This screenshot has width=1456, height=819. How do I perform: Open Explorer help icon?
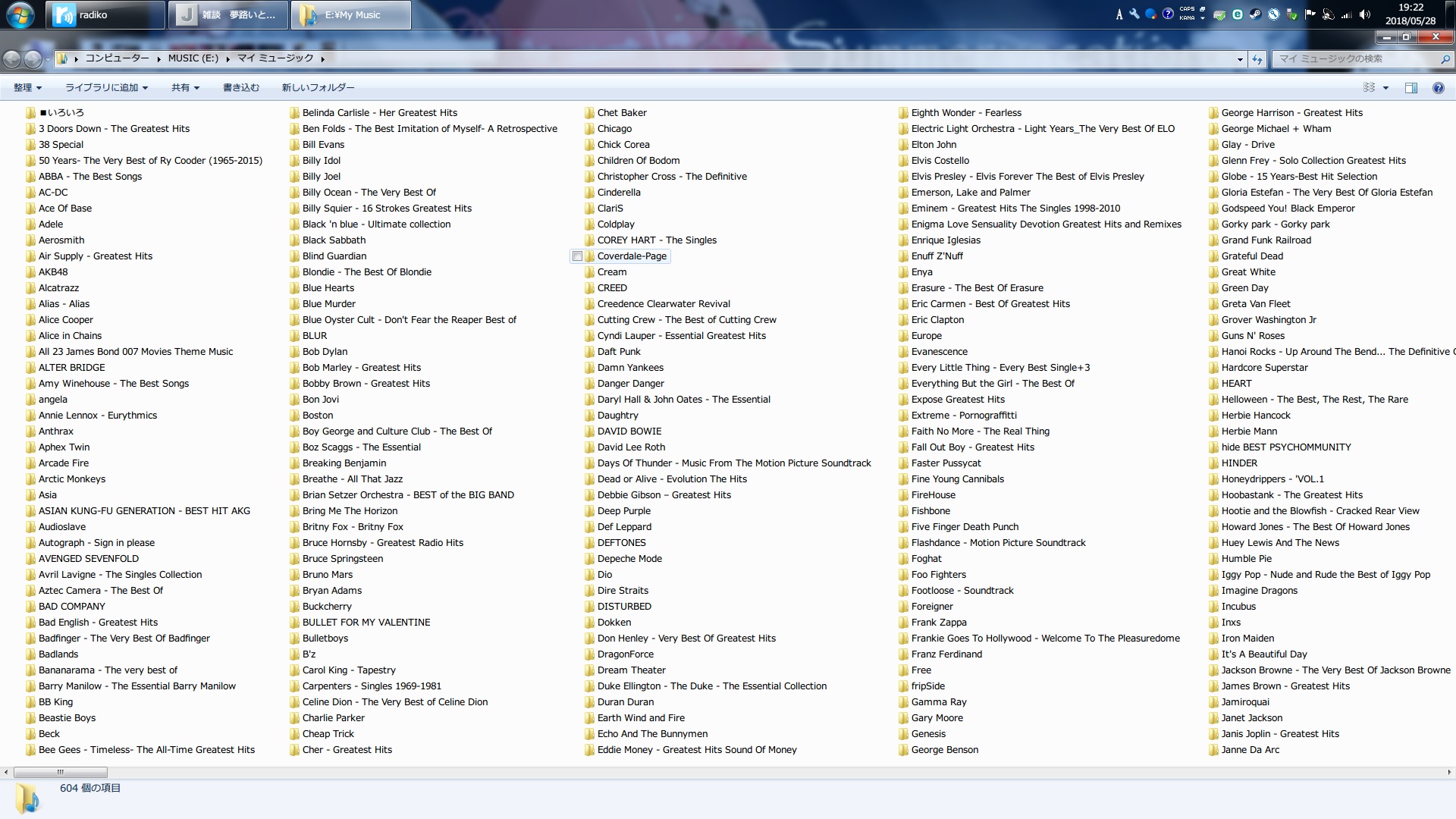point(1438,88)
